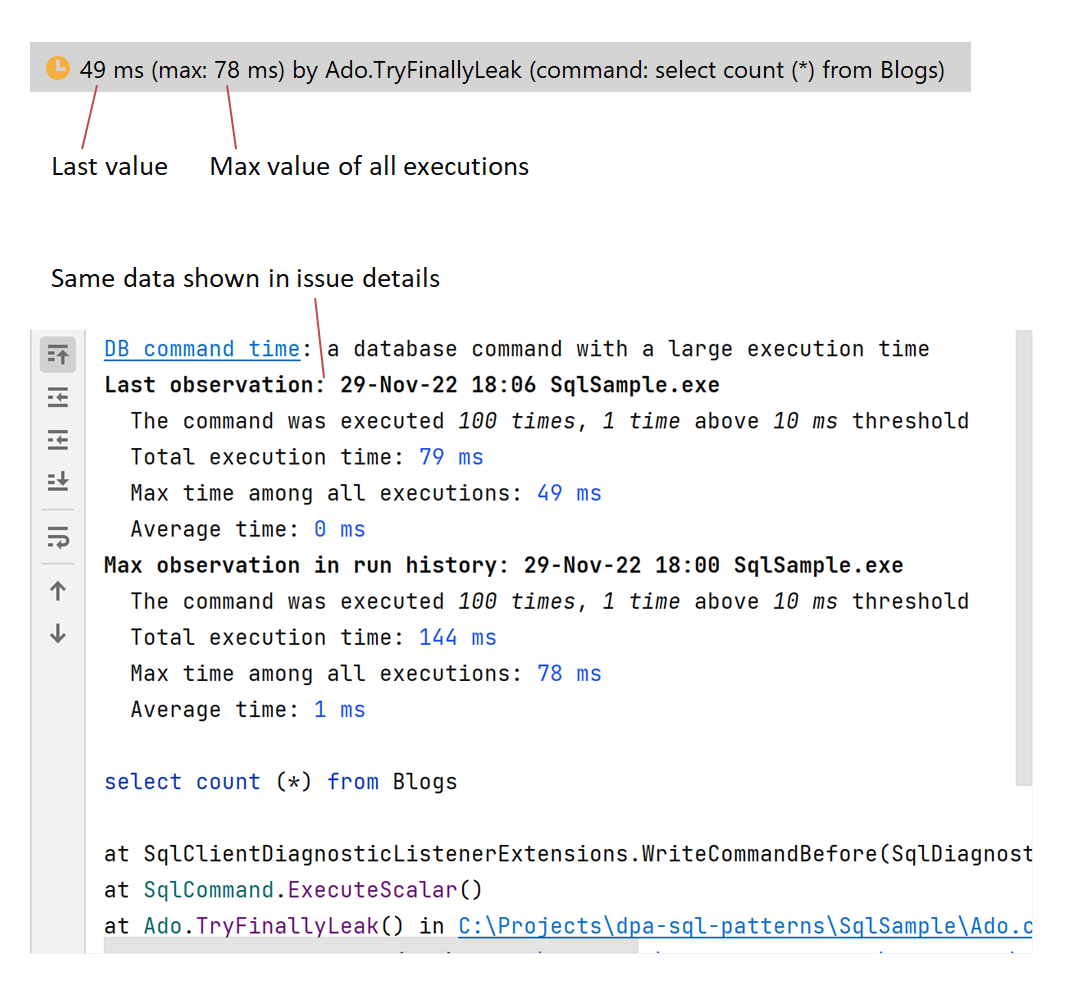The width and height of the screenshot is (1075, 994).
Task: Click the wrap-around navigation icon
Action: (x=57, y=538)
